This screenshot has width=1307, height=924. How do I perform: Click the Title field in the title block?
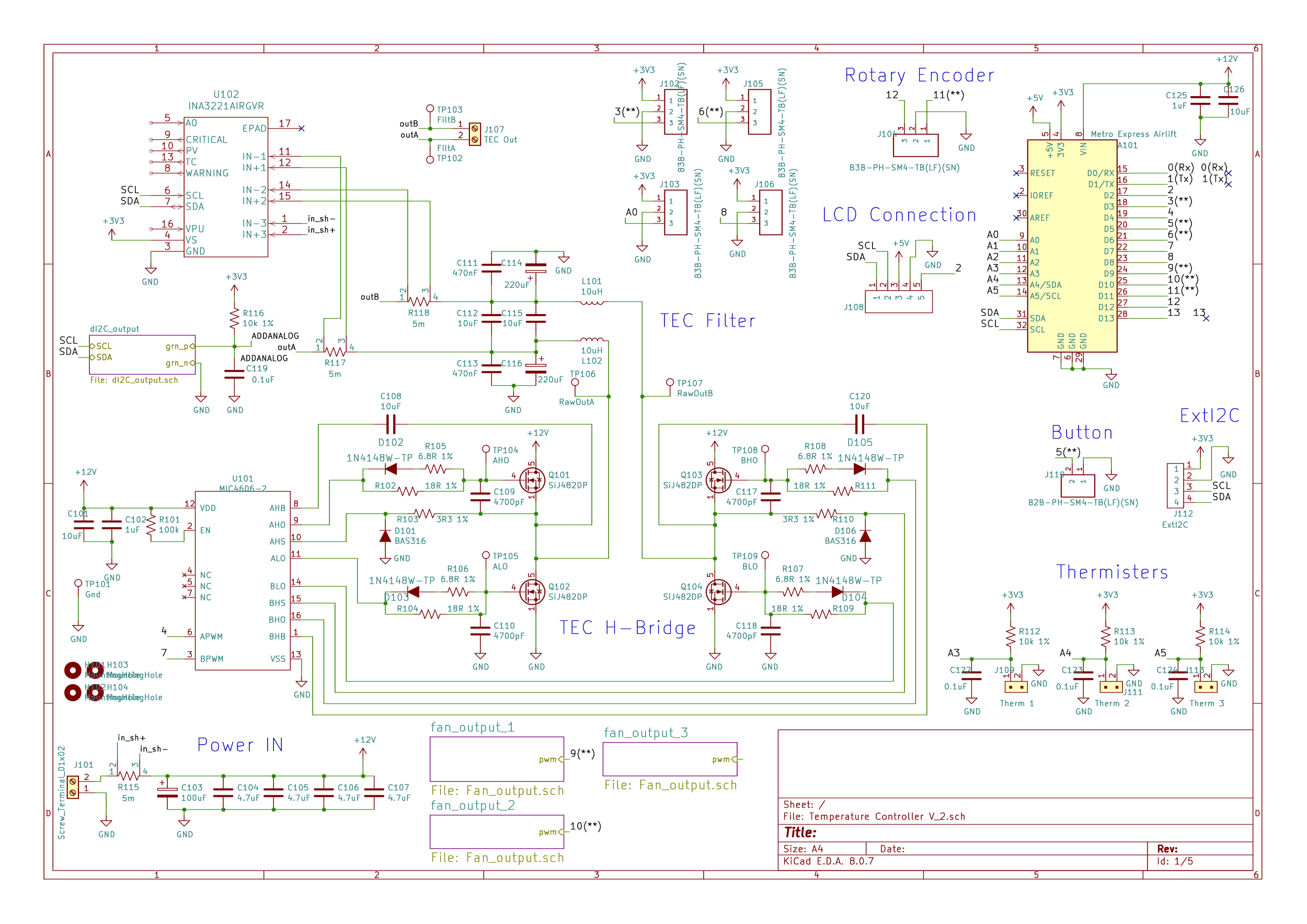coord(800,833)
